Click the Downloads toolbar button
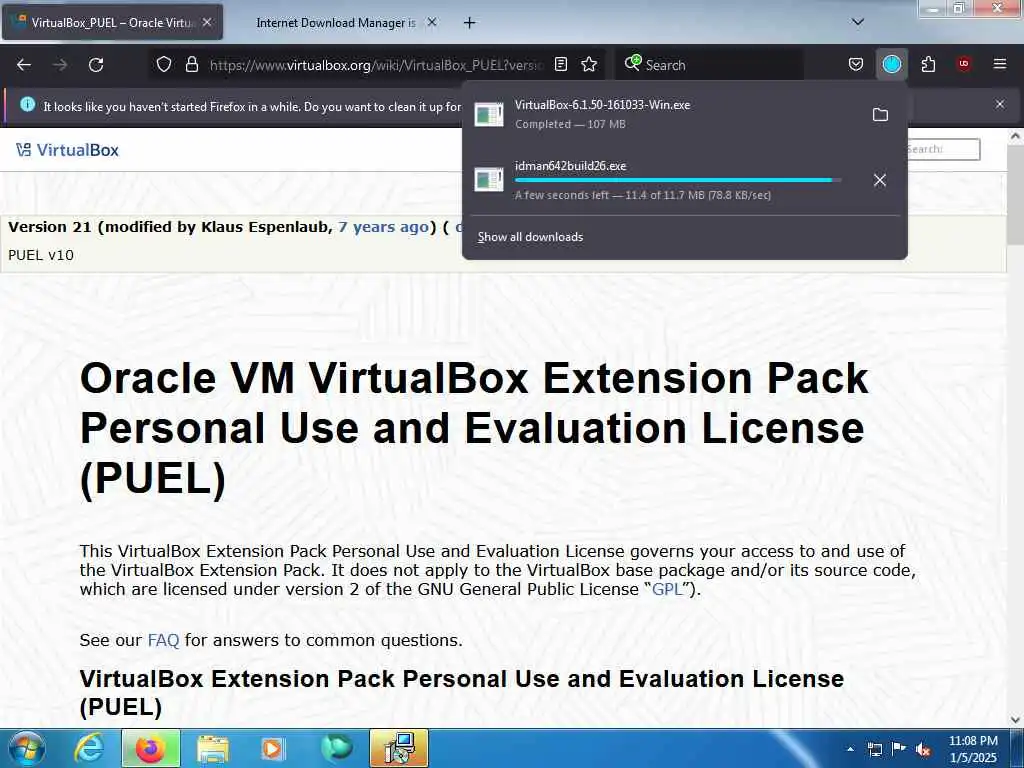The image size is (1024, 768). coord(891,64)
